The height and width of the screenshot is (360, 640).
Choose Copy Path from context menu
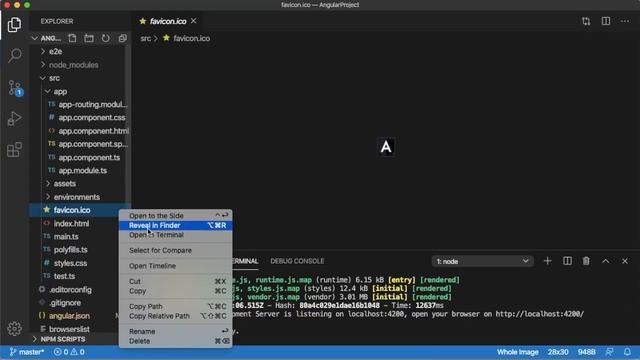[x=176, y=306]
